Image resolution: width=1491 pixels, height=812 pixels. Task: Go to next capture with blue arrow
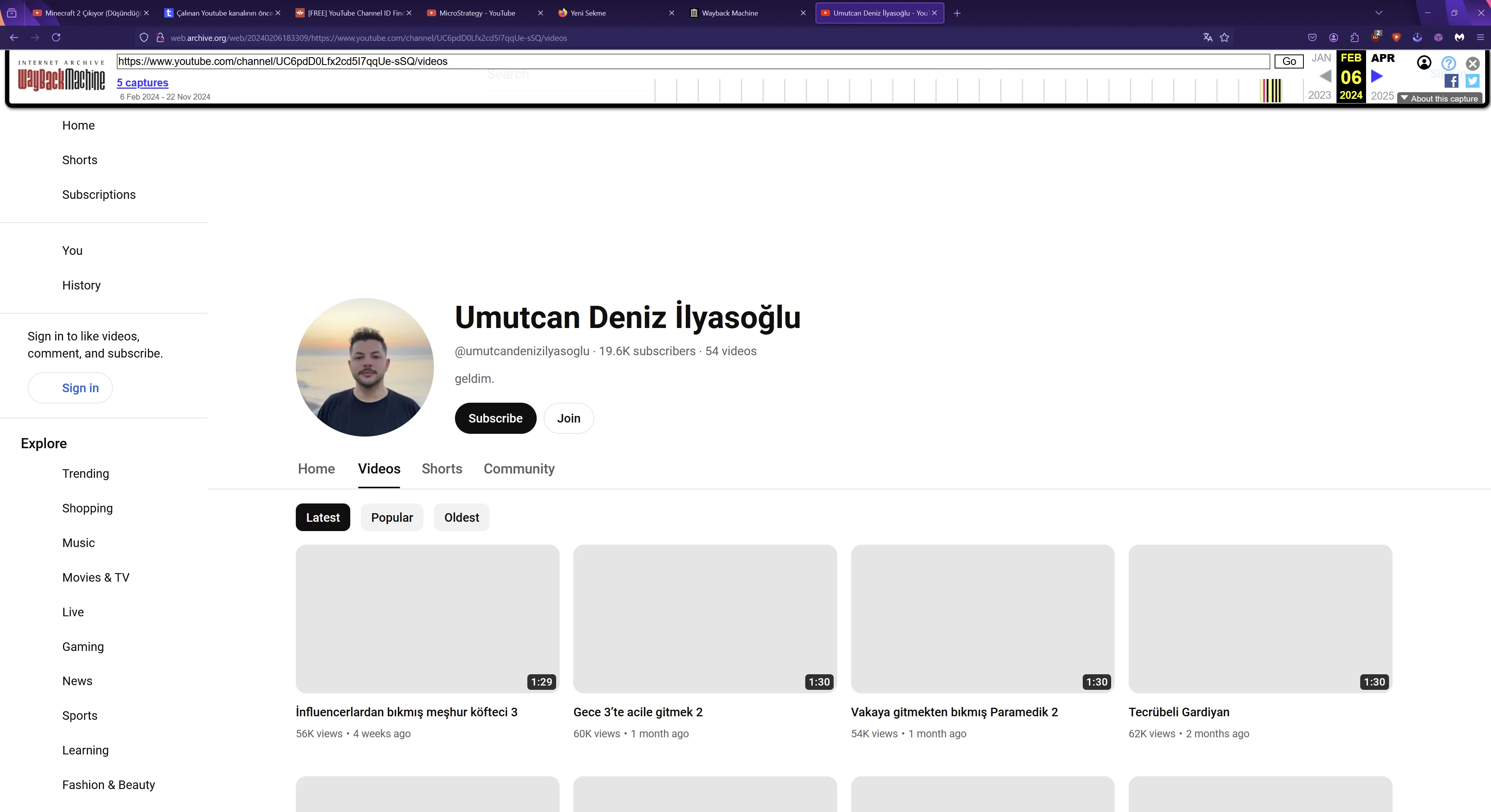pyautogui.click(x=1377, y=76)
